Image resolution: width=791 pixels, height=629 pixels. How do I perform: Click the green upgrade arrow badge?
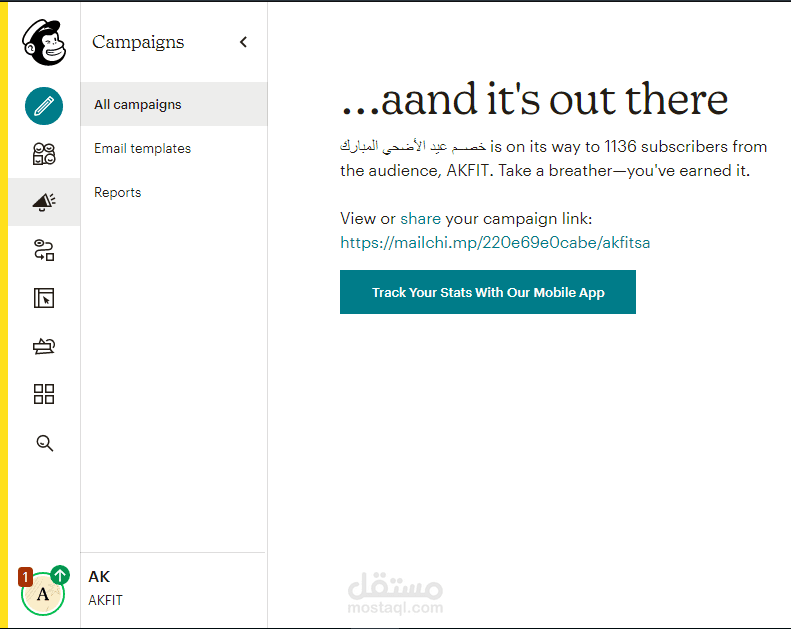(61, 575)
